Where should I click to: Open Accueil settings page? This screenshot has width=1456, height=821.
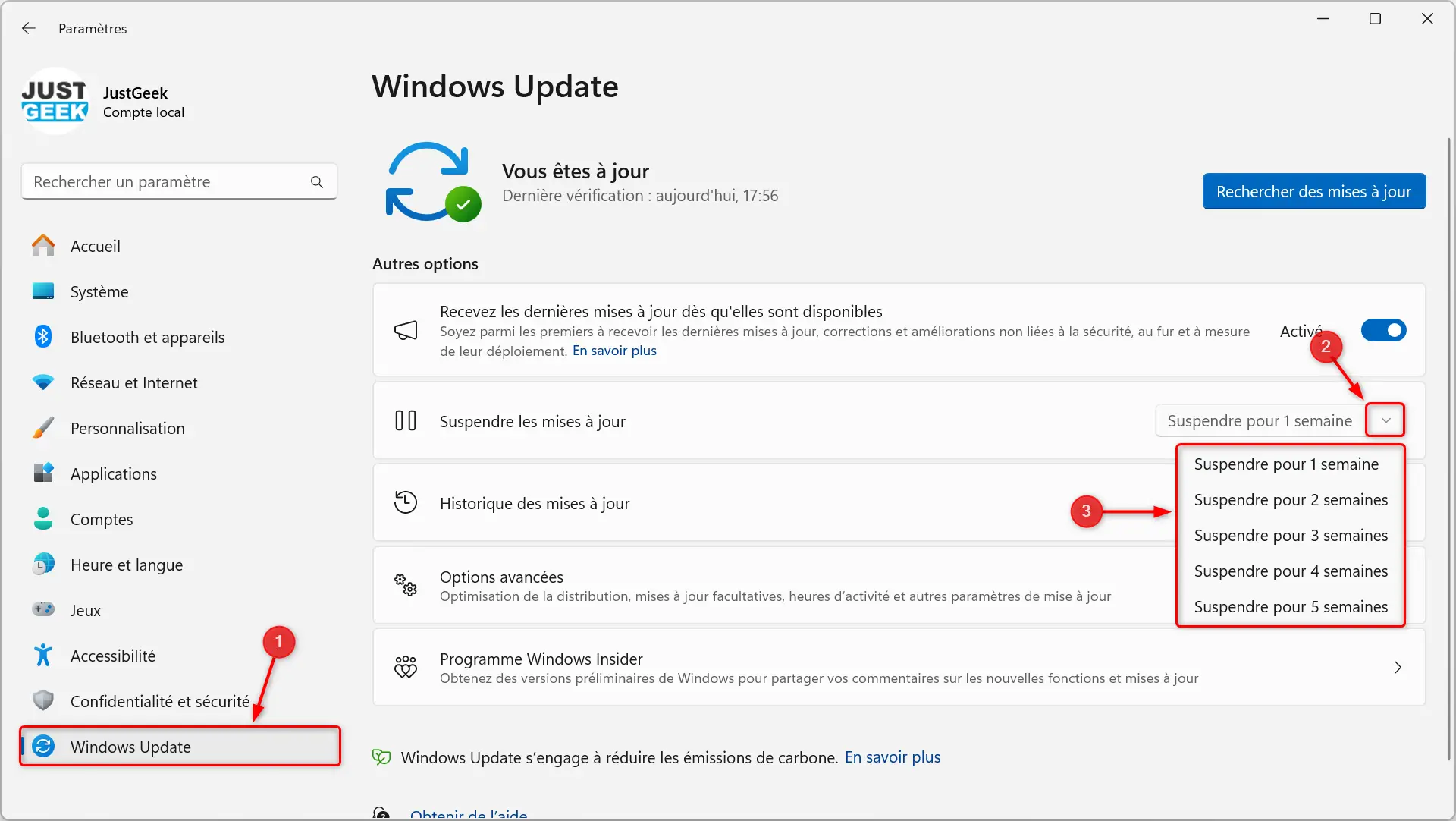point(179,246)
